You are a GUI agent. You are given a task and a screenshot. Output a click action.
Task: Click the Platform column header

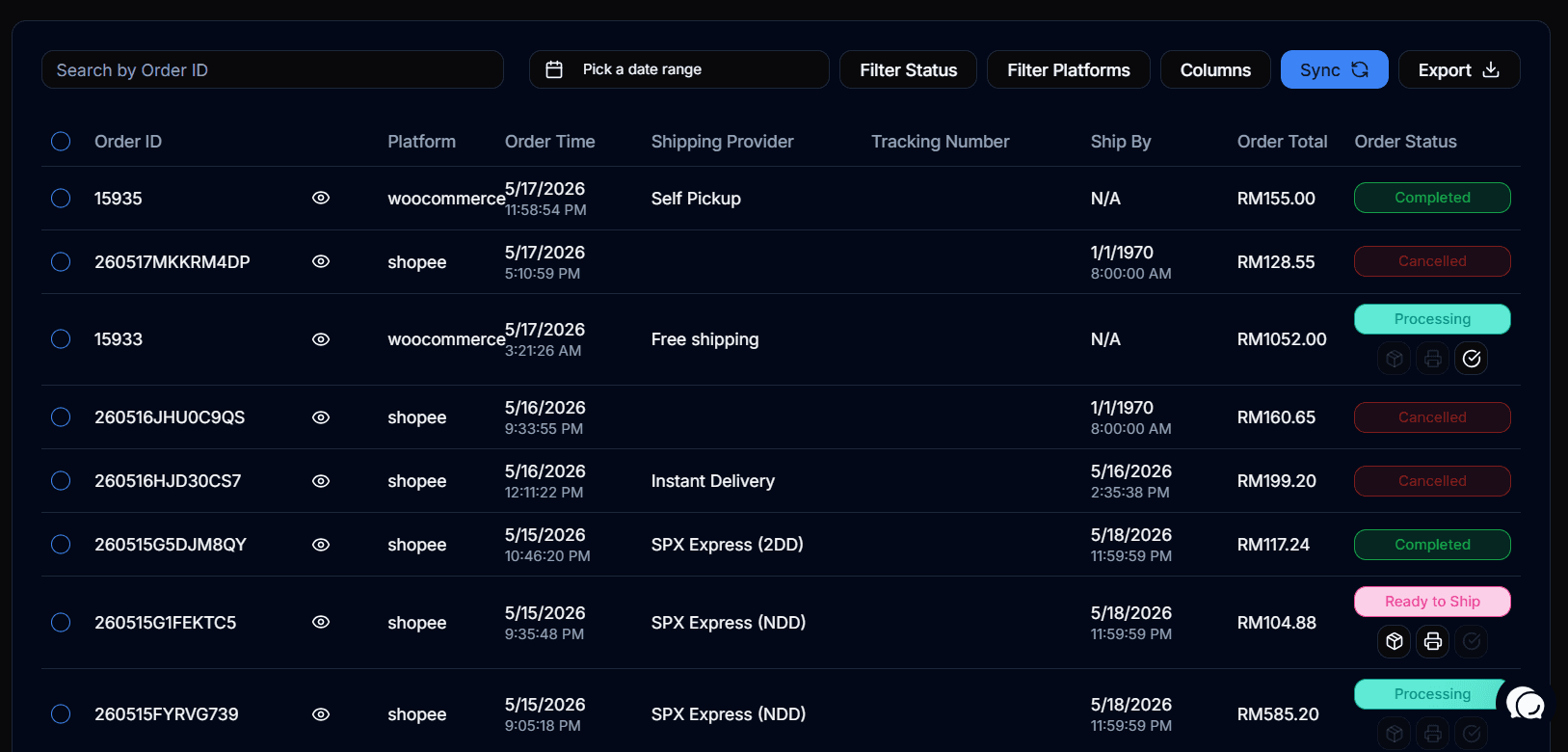(421, 142)
